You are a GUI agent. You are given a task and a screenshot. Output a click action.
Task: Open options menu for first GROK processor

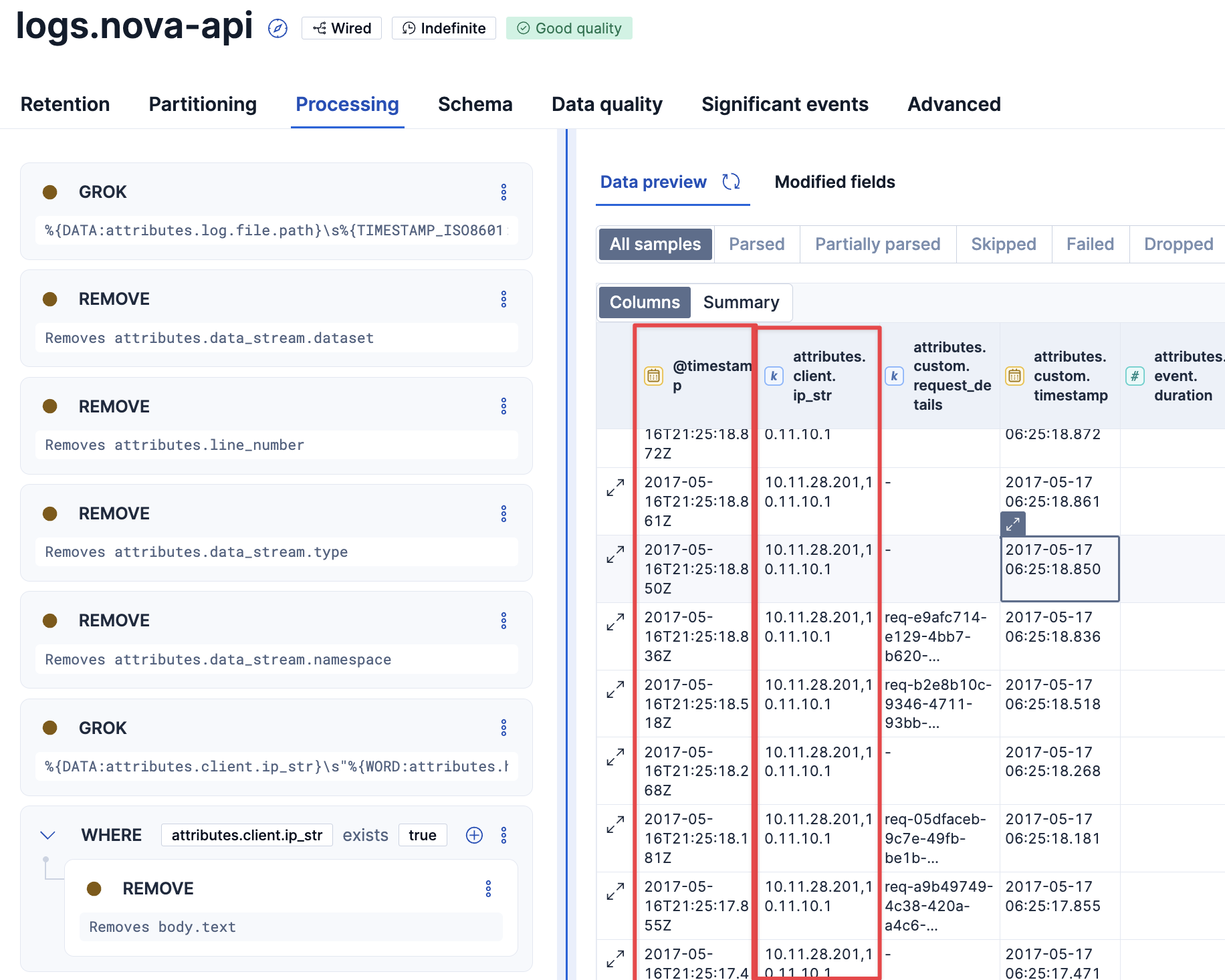point(504,193)
